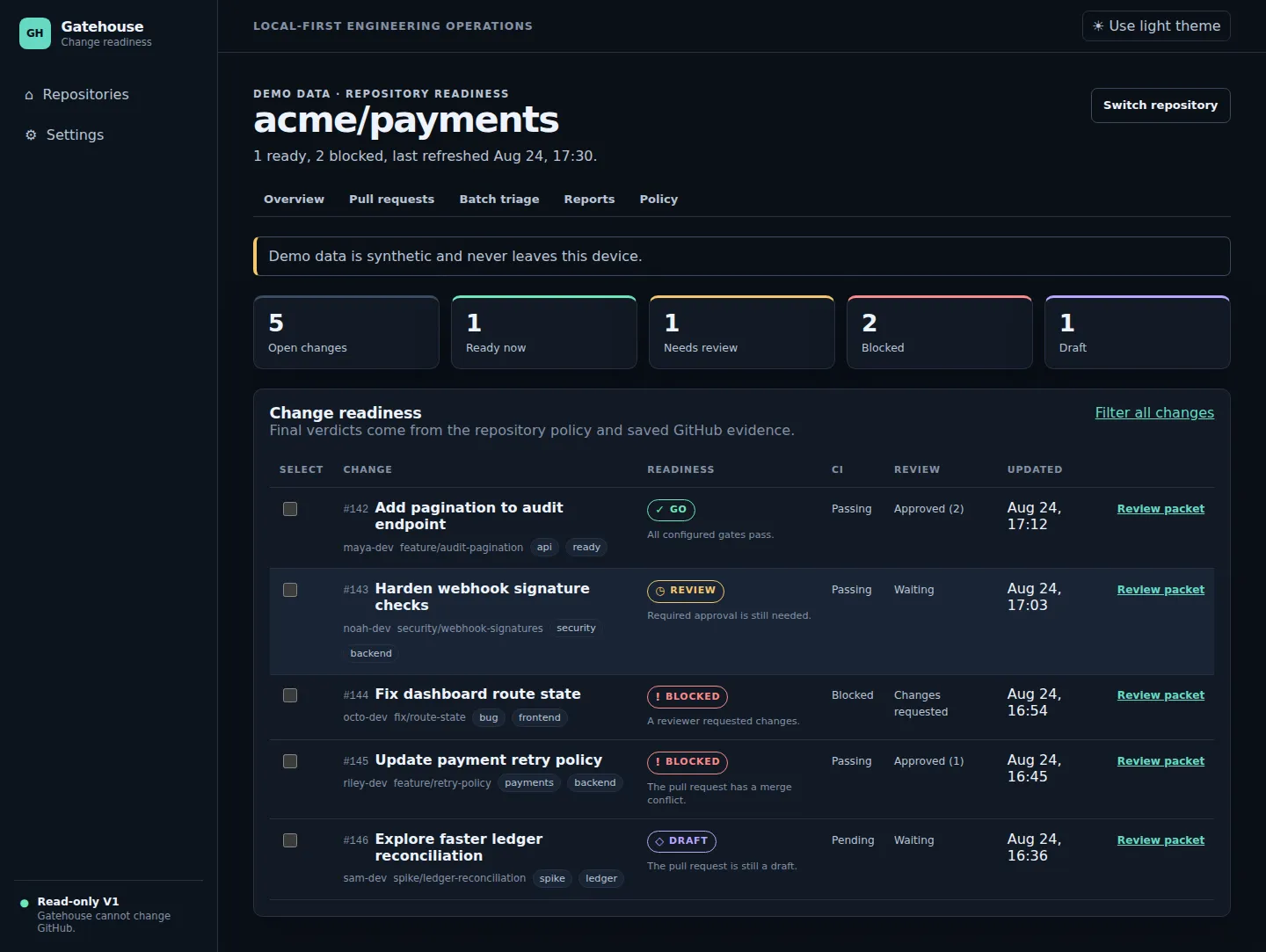1266x952 pixels.
Task: Click the 'Explore faster ledger reconciliation' title
Action: (x=459, y=847)
